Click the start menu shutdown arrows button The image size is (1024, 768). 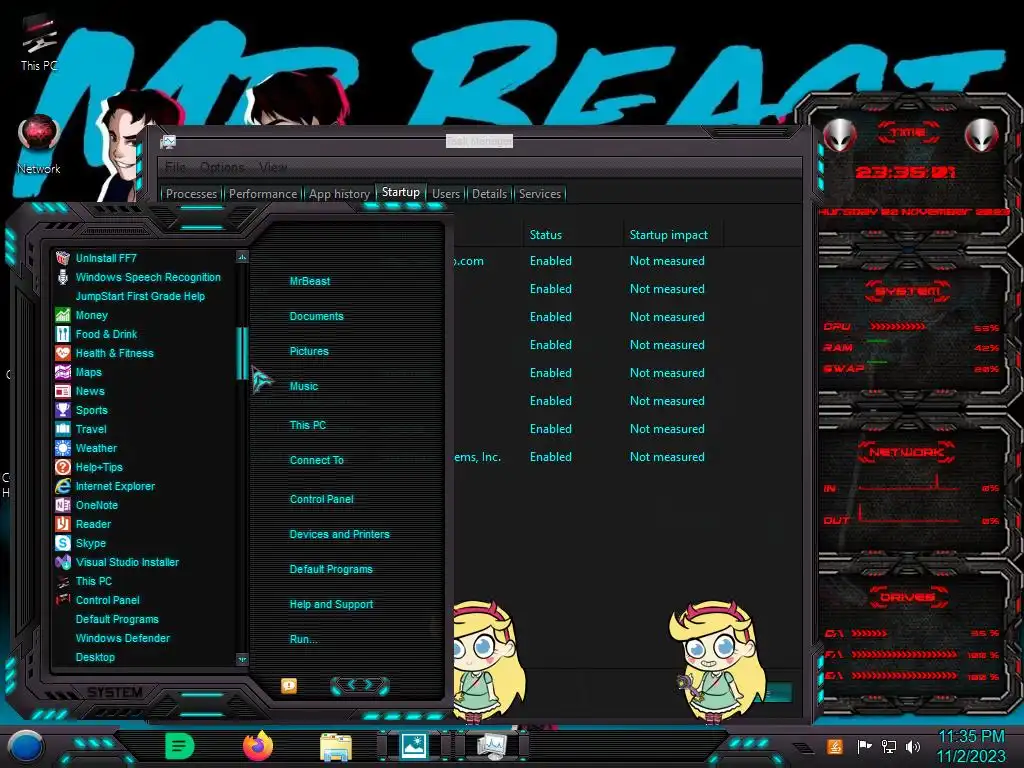coord(360,685)
